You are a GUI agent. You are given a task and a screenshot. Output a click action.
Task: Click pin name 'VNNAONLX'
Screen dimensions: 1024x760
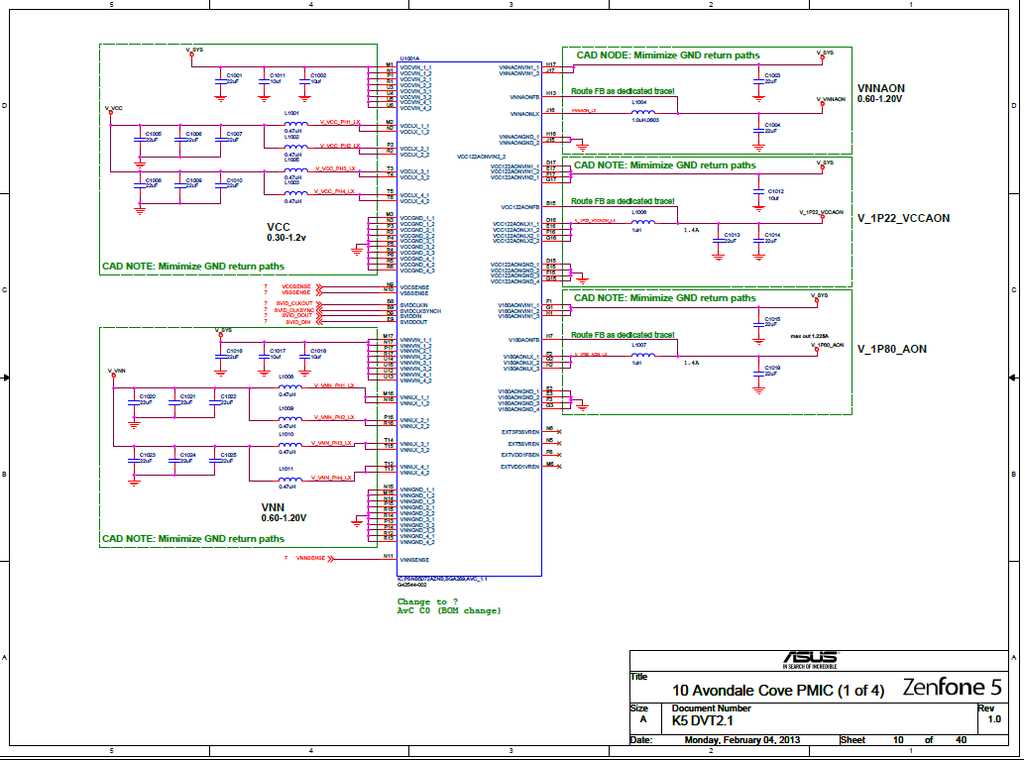click(x=525, y=114)
